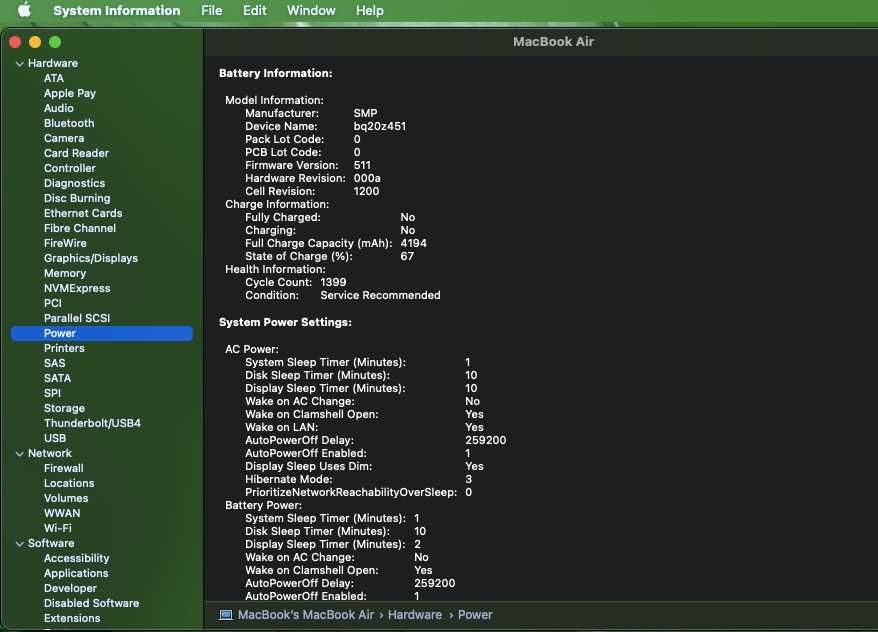Select SATA in the sidebar
This screenshot has width=878, height=632.
tap(57, 378)
